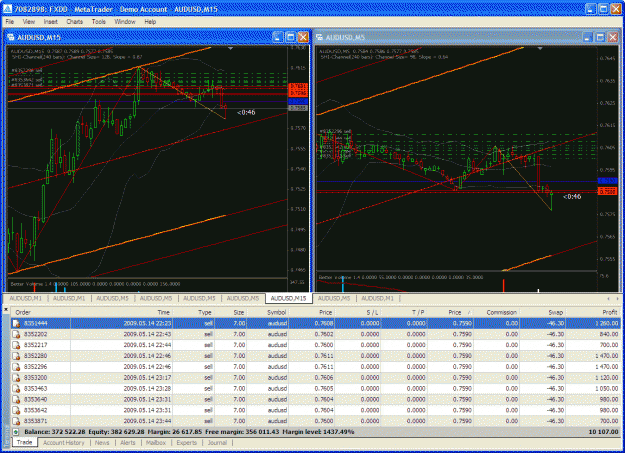Sort by the T / P column header
Image resolution: width=625 pixels, height=453 pixels.
[404, 312]
